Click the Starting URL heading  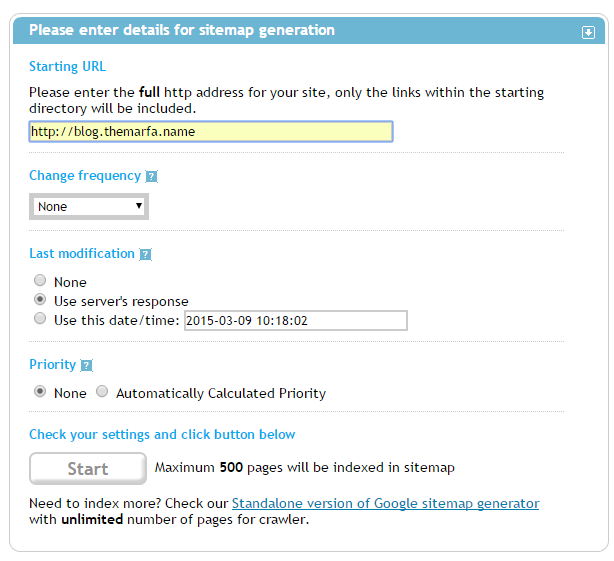coord(68,67)
